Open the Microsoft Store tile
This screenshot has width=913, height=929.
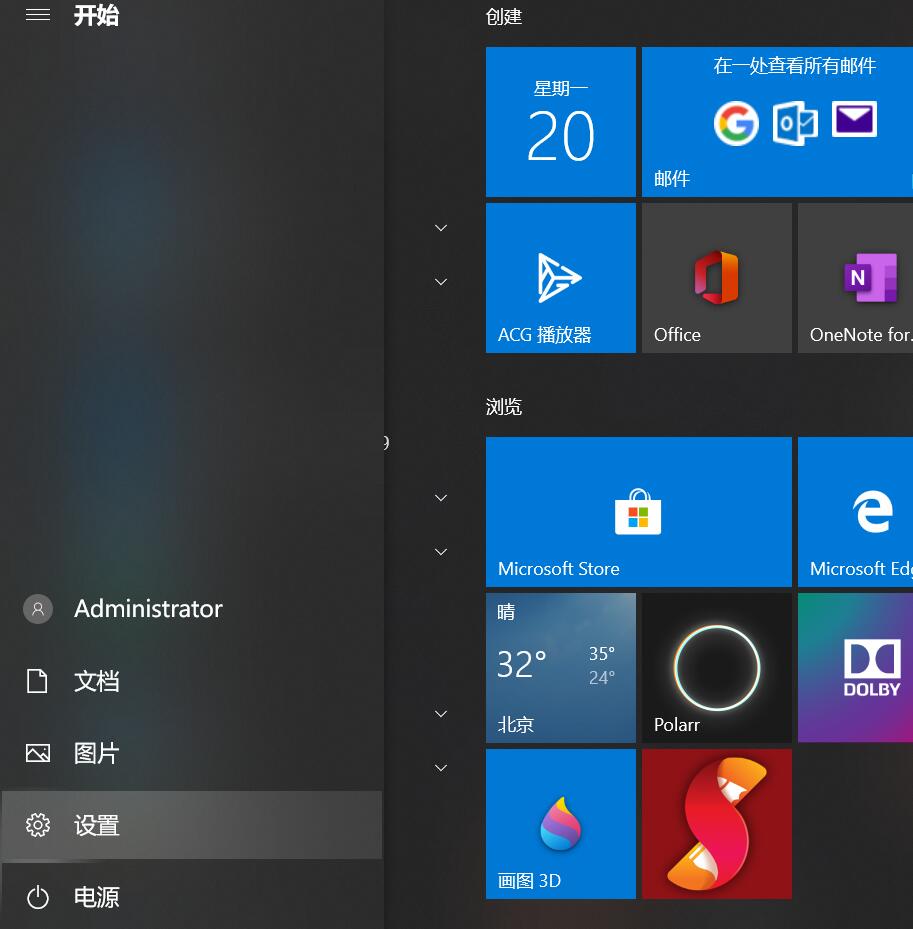pyautogui.click(x=639, y=512)
